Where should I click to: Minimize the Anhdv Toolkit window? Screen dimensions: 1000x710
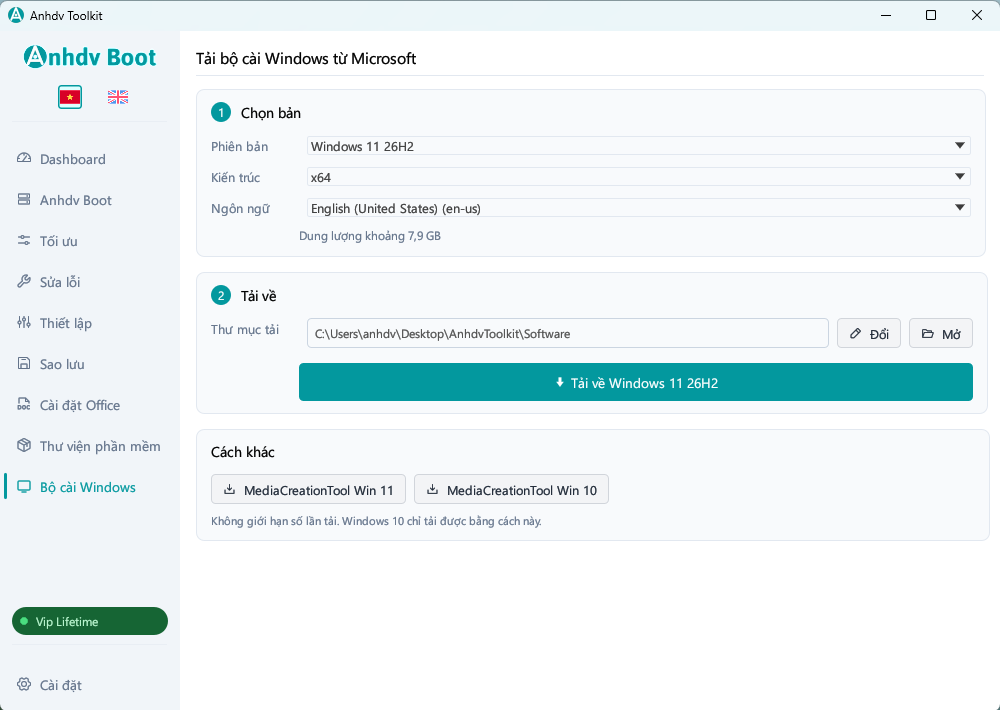886,15
